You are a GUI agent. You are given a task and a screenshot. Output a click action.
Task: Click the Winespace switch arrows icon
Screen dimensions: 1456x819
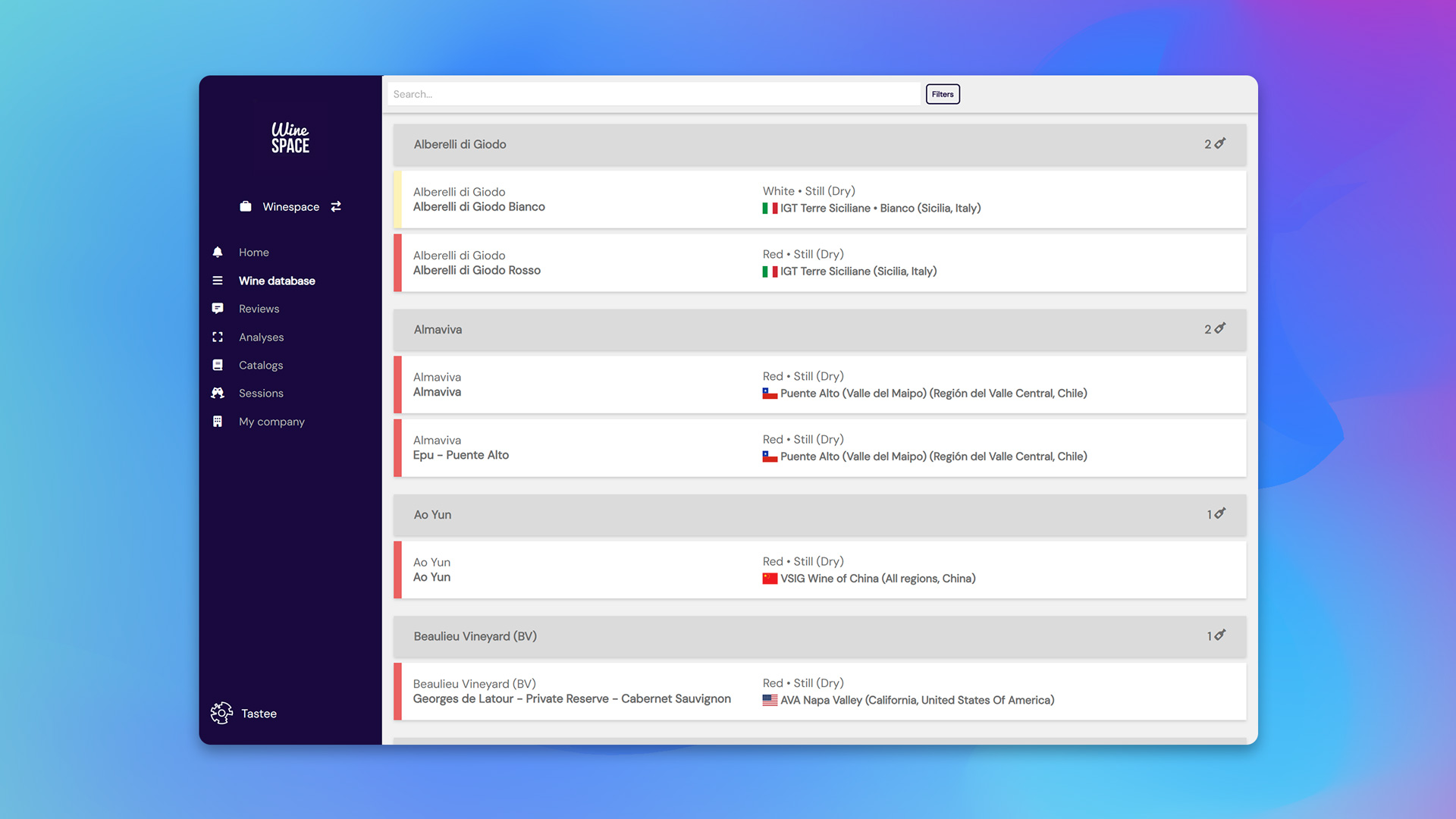(336, 206)
